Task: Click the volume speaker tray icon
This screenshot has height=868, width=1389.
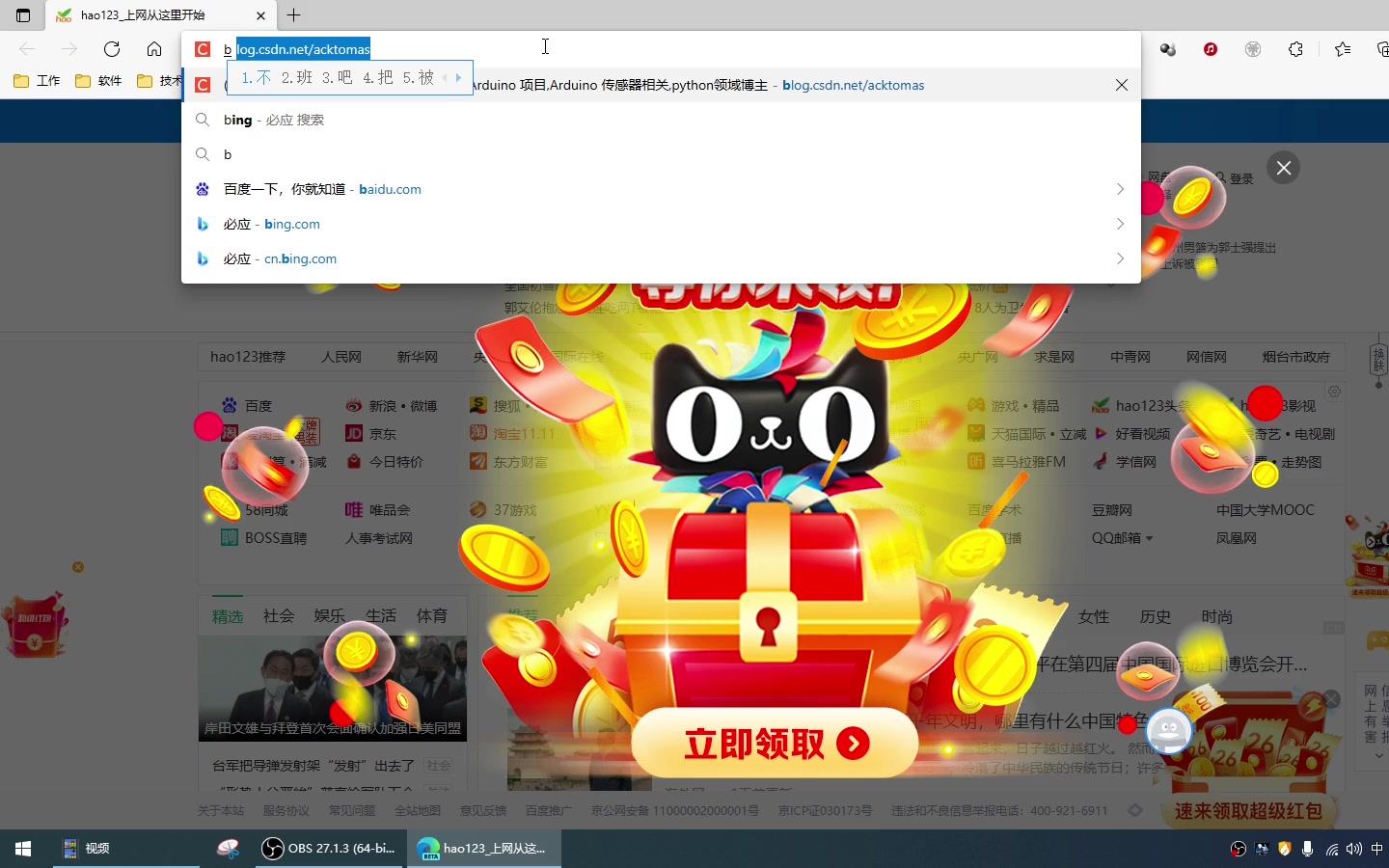Action: click(x=1354, y=849)
